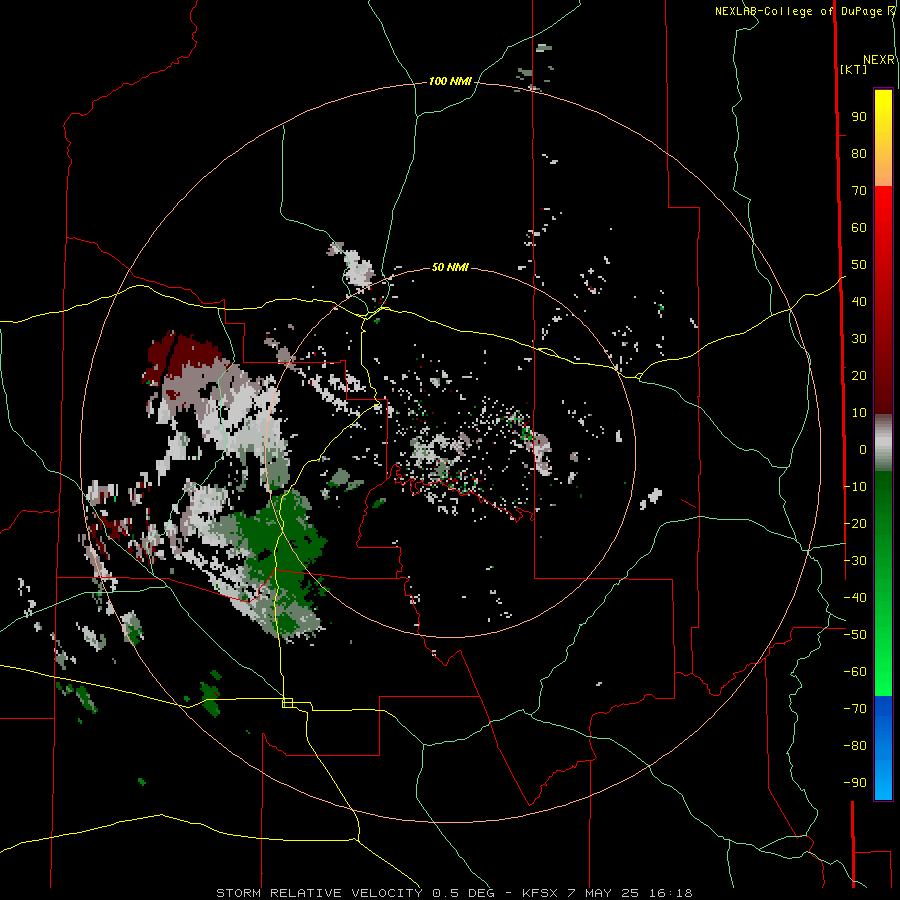The image size is (900, 900).
Task: Click the -20 value on velocity scale
Action: click(x=855, y=523)
